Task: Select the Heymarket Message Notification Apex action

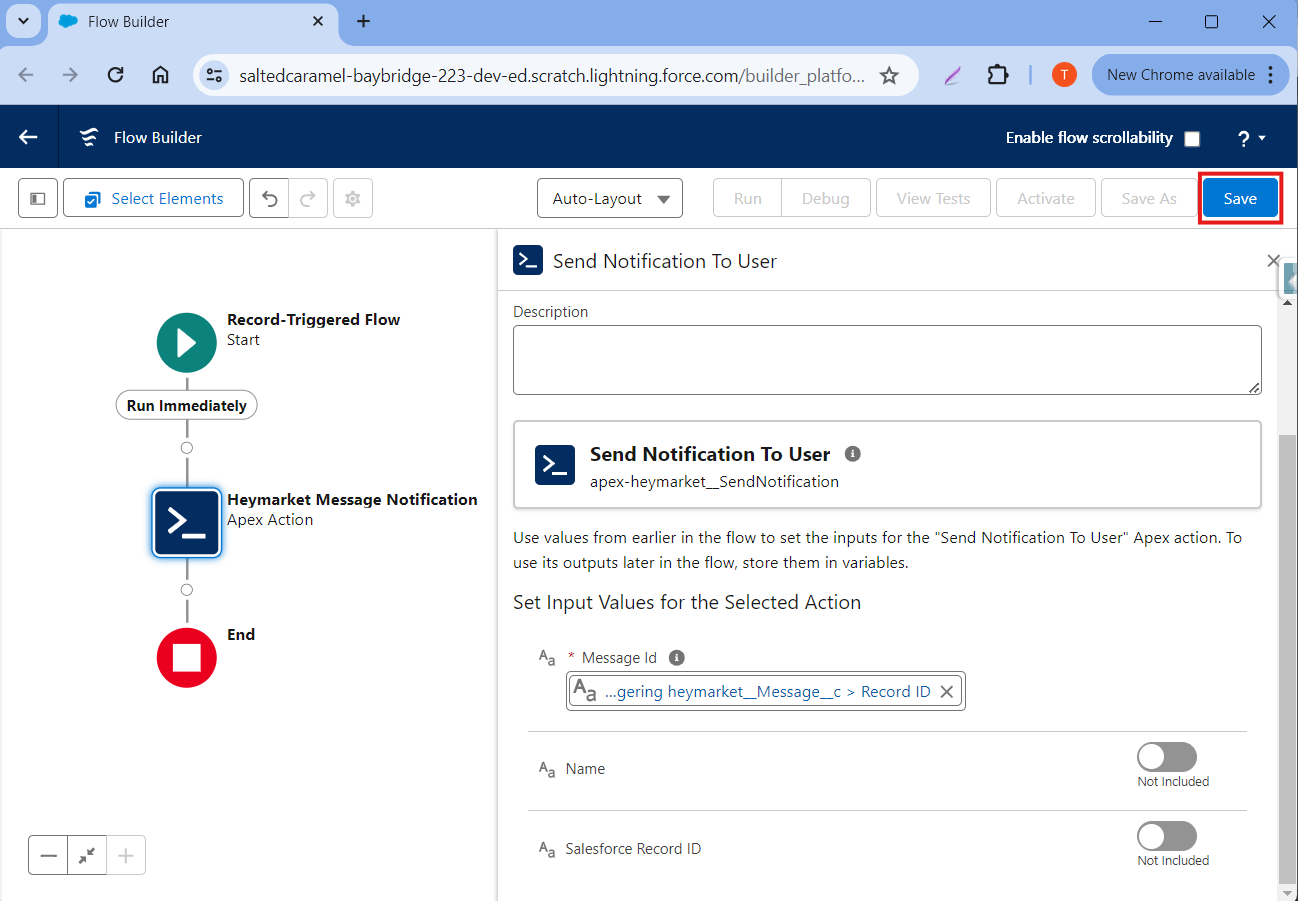Action: (x=187, y=522)
